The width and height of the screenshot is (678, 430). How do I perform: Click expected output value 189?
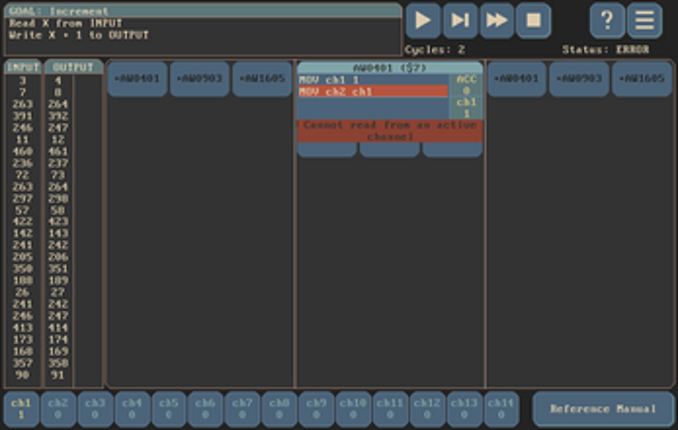pyautogui.click(x=58, y=280)
